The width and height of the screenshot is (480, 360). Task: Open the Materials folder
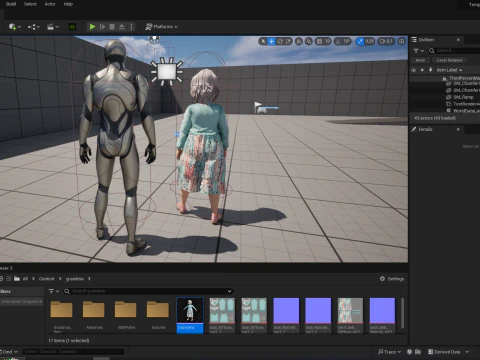(94, 315)
